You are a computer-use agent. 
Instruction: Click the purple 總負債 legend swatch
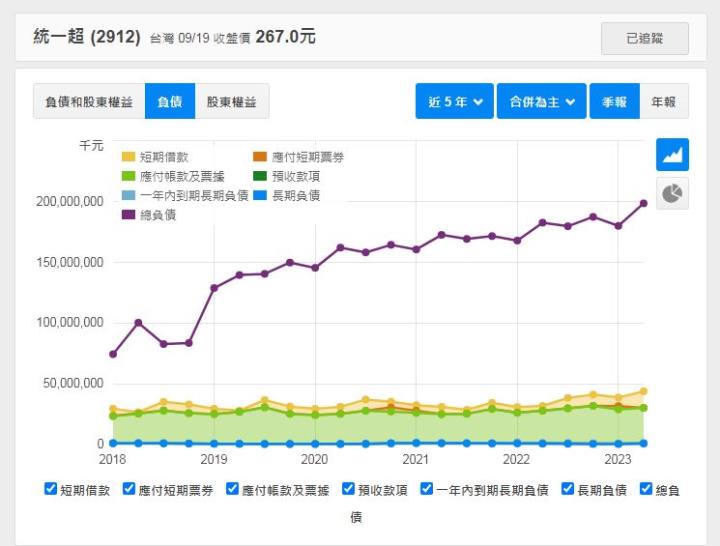pos(128,214)
